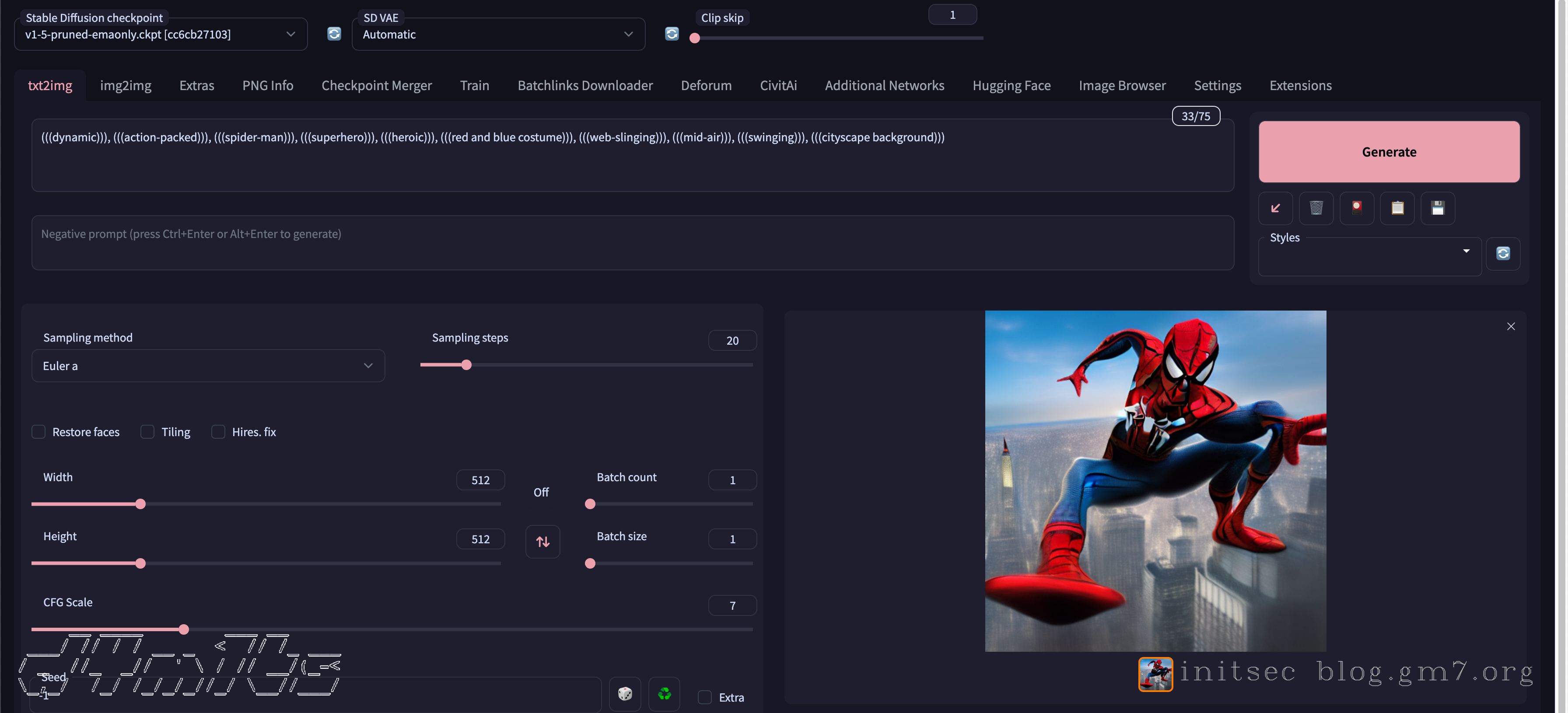Clear the prompt with trash icon
Image resolution: width=1568 pixels, height=713 pixels.
point(1316,208)
